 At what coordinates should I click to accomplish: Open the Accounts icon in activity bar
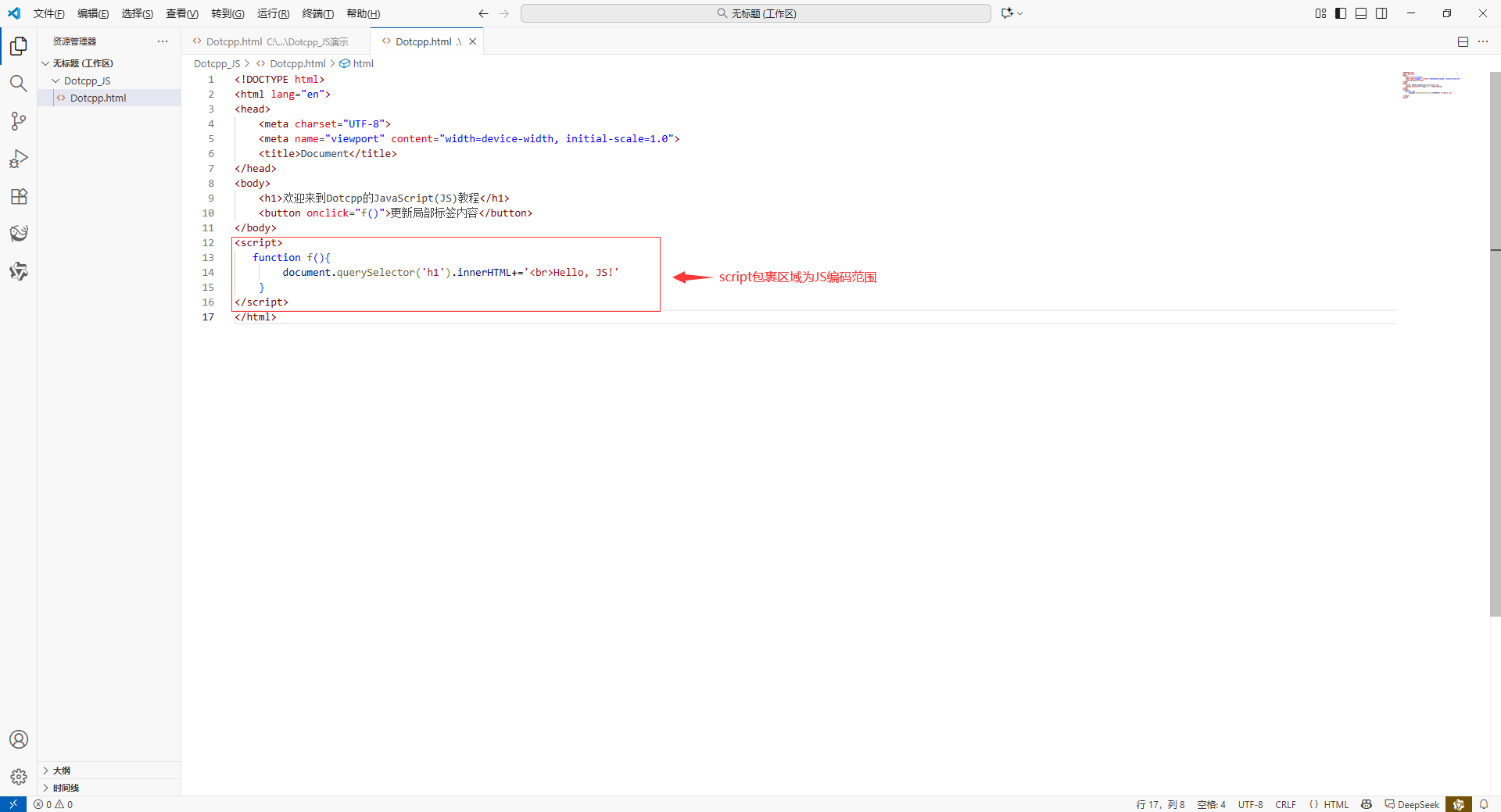pyautogui.click(x=18, y=739)
